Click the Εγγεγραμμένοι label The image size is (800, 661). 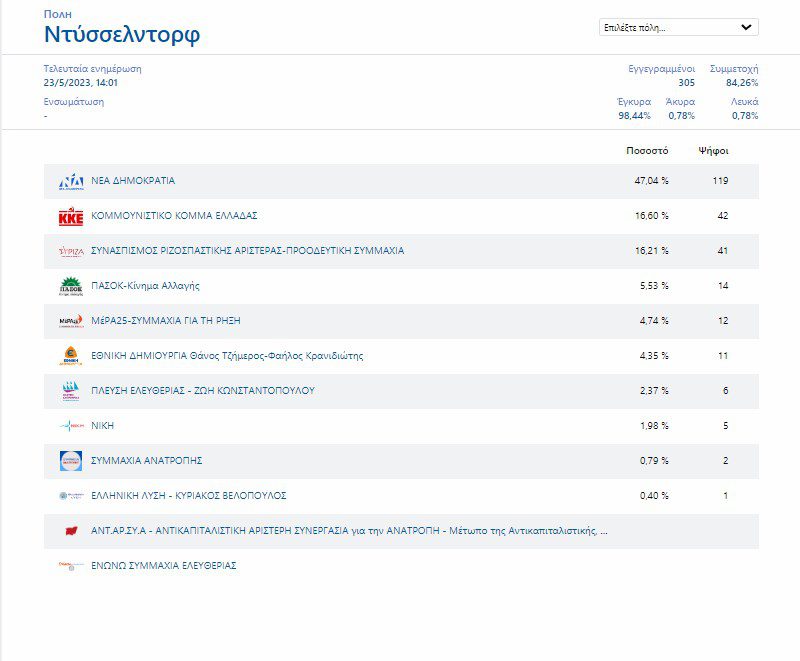[x=662, y=69]
